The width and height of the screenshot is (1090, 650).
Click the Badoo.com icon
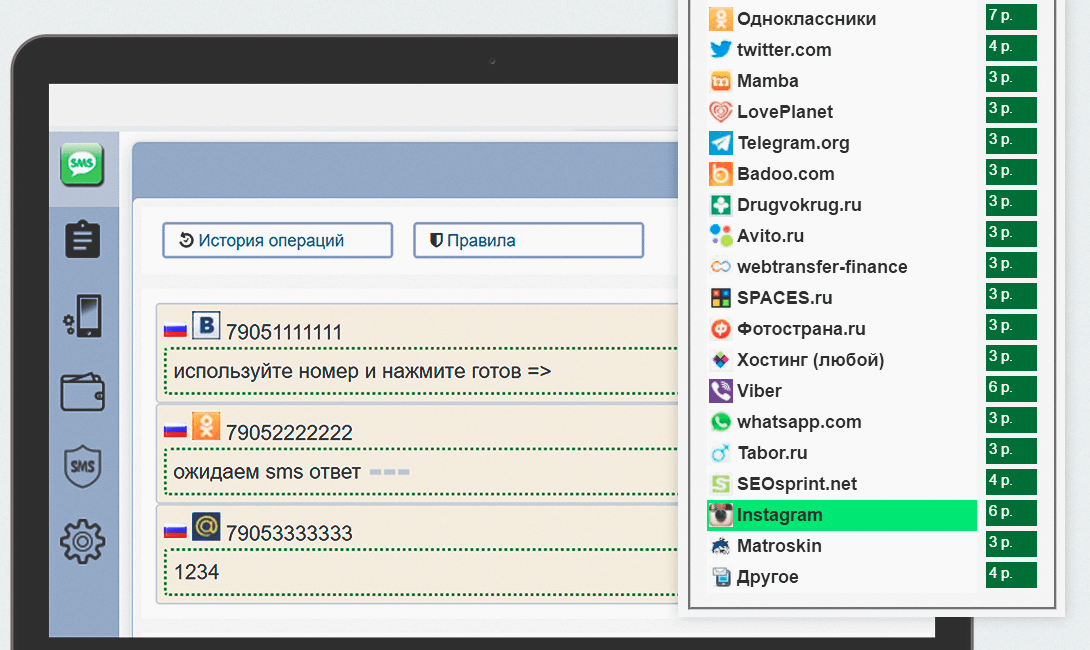pyautogui.click(x=721, y=174)
